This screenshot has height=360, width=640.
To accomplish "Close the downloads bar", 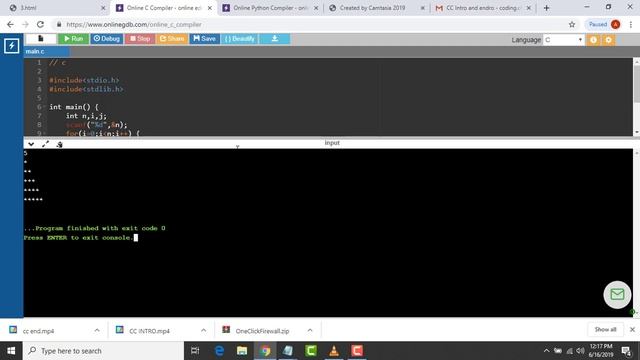I will coord(632,329).
